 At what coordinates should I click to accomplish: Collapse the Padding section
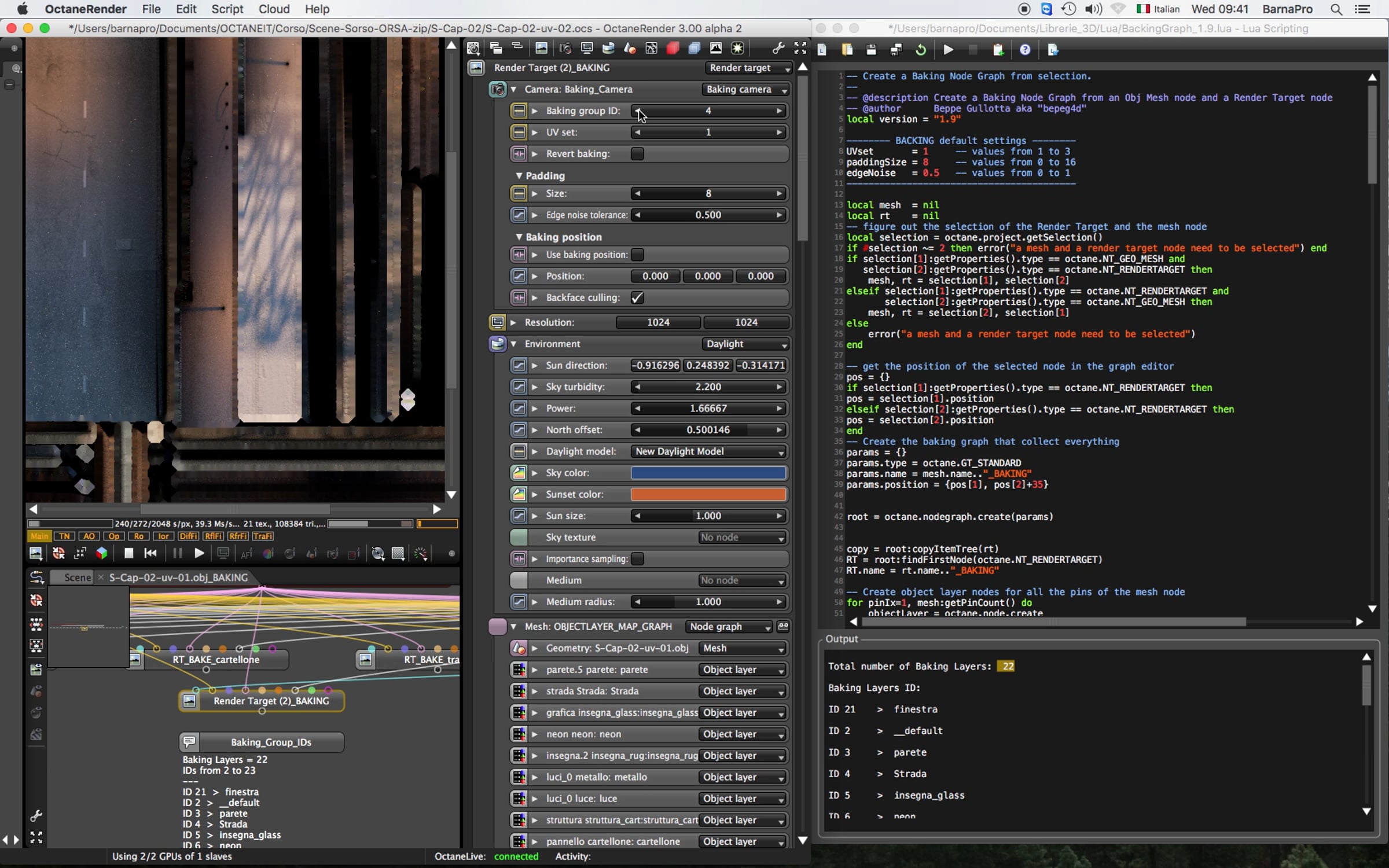point(519,175)
